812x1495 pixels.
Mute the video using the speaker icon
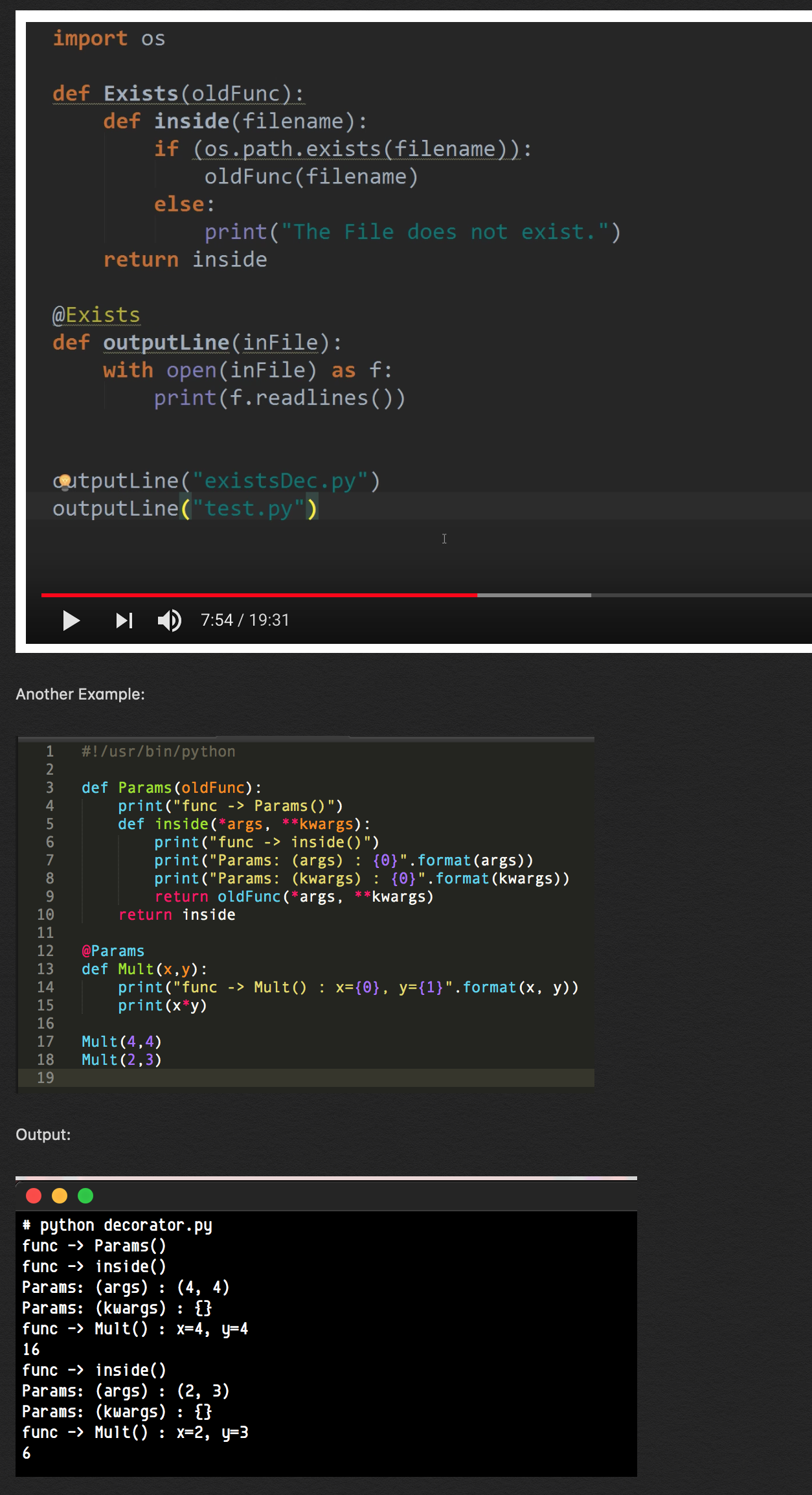[169, 621]
